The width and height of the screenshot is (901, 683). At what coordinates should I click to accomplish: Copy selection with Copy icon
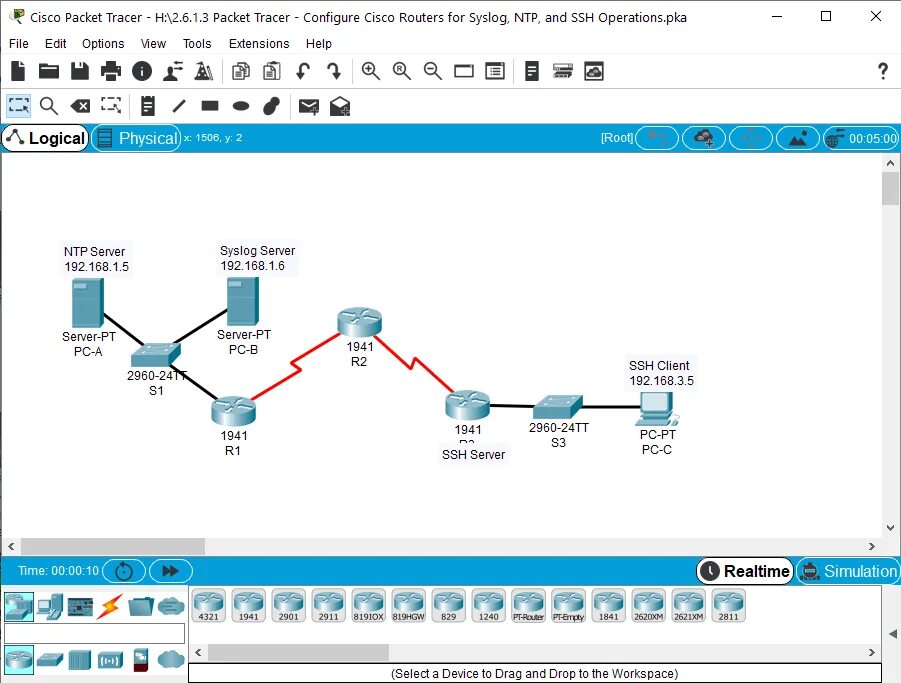pos(241,71)
